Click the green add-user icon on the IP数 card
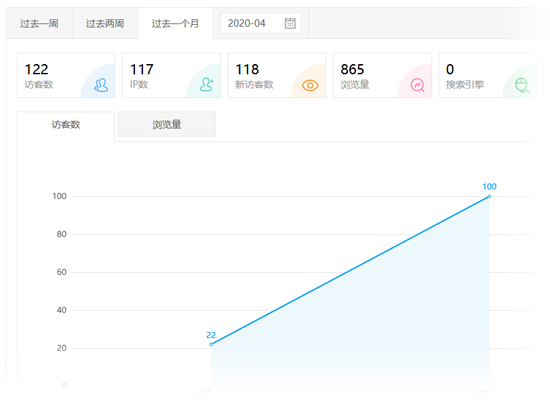This screenshot has width=550, height=402. click(206, 85)
